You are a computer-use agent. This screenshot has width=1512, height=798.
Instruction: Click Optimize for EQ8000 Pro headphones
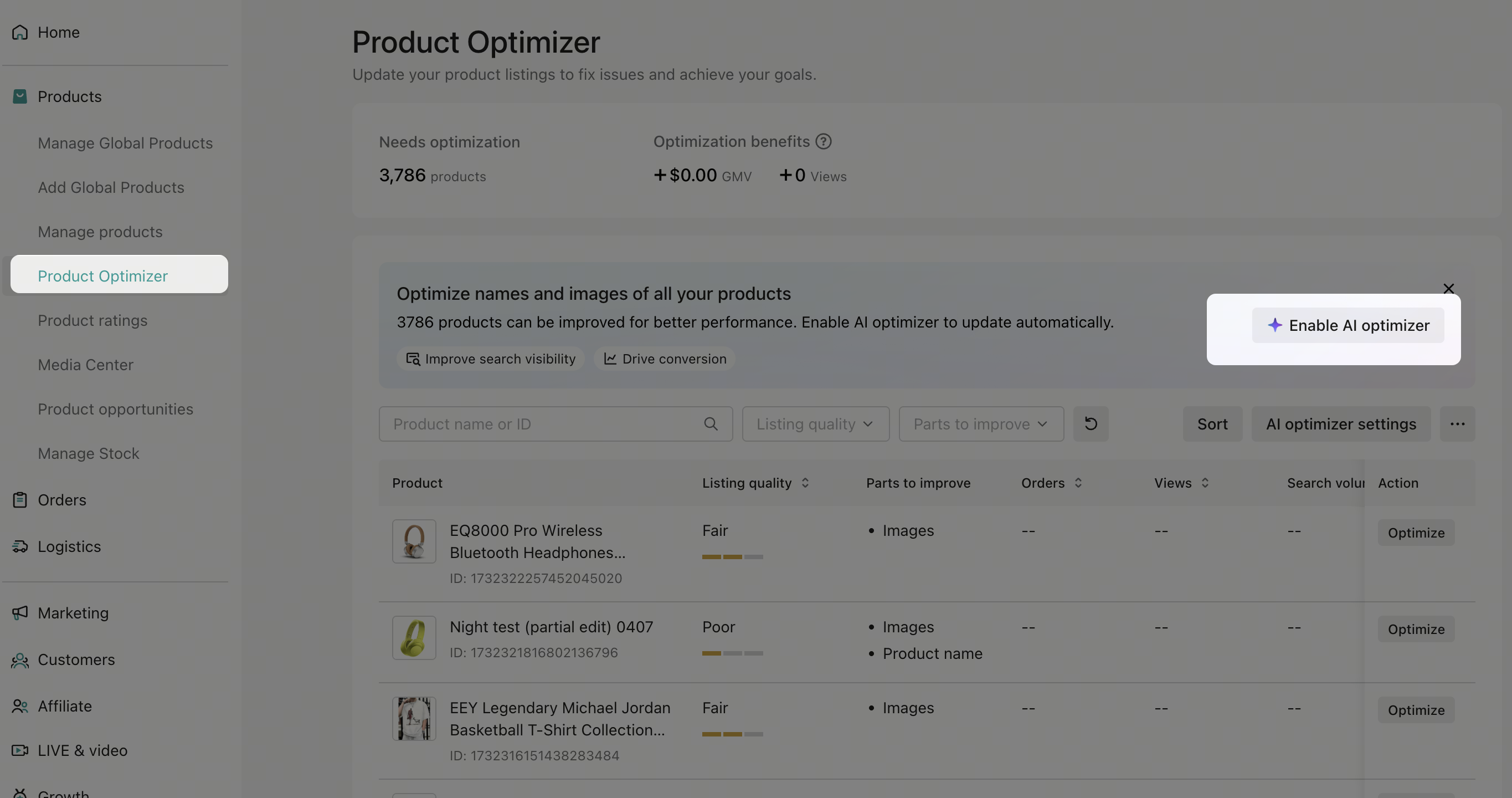(1415, 533)
